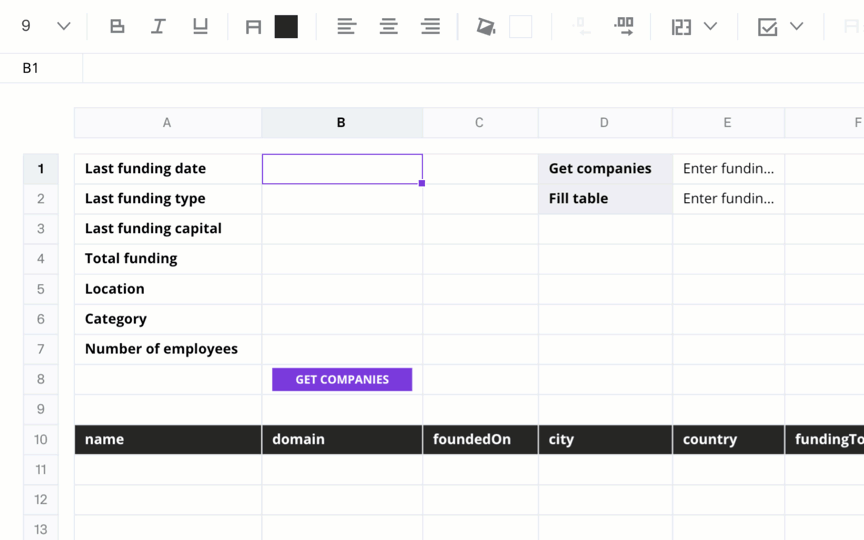This screenshot has height=540, width=864.
Task: Center align the text
Action: (x=388, y=26)
